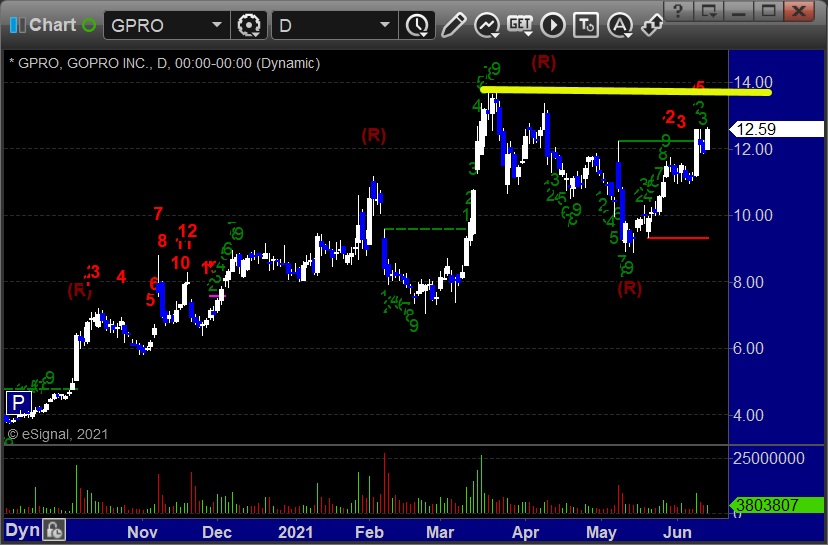
Task: Select the yellow resistance trend line
Action: click(626, 91)
